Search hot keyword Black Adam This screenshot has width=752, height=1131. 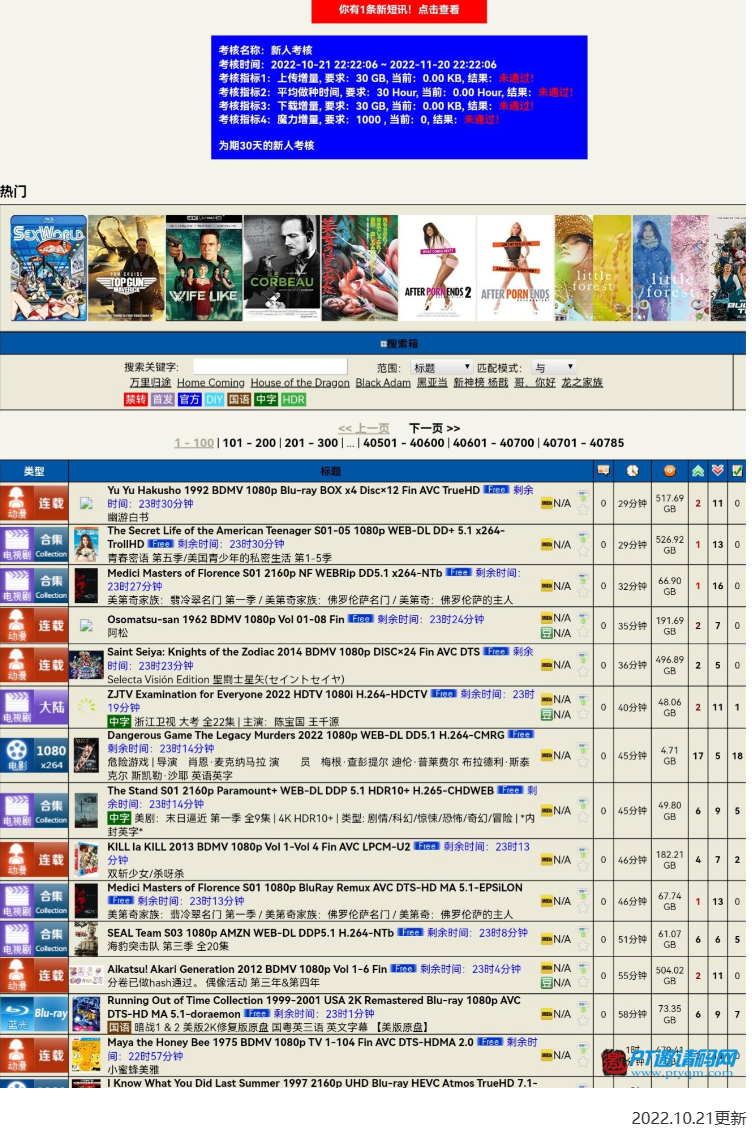[383, 382]
